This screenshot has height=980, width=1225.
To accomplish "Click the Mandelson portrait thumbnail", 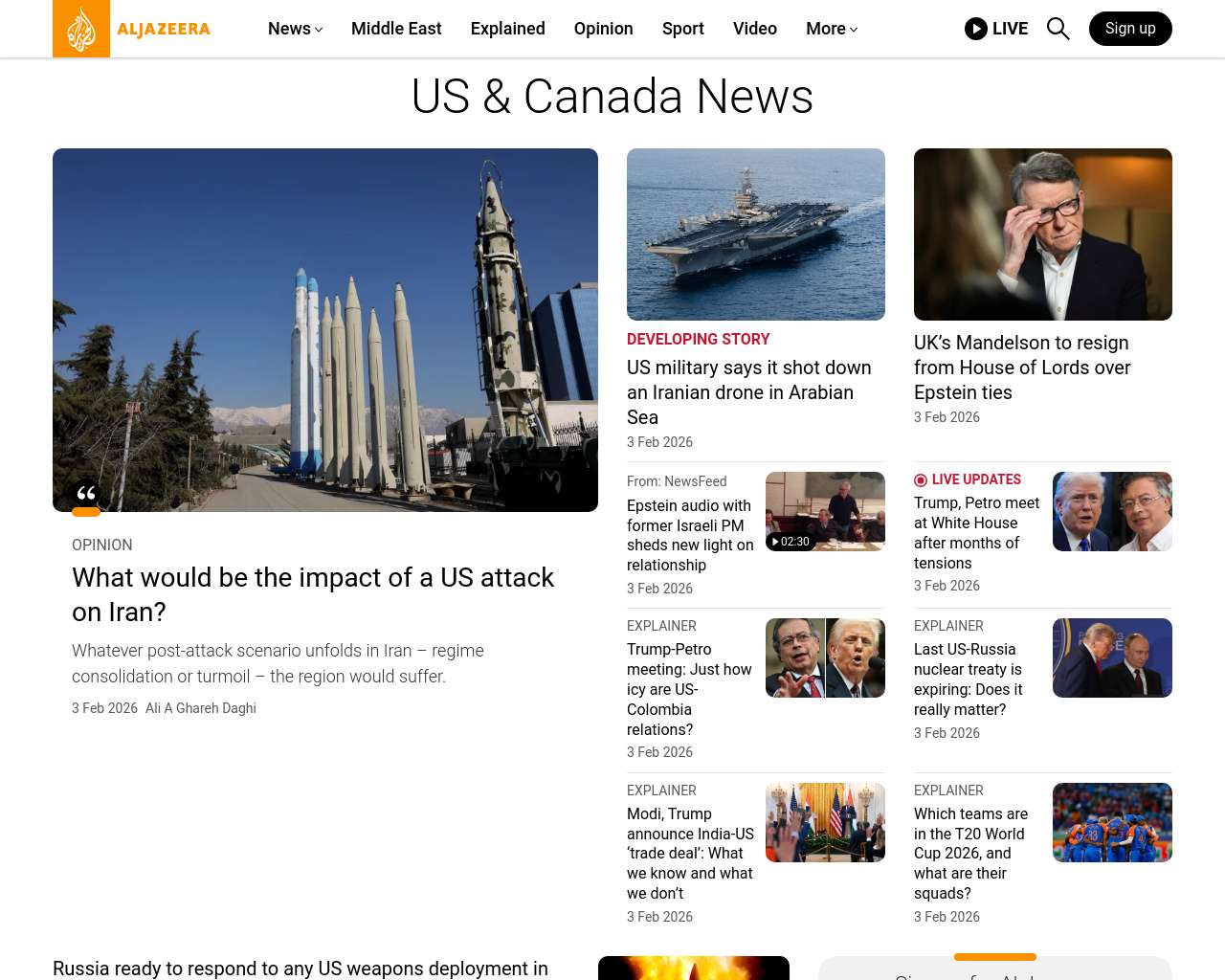I will tap(1042, 234).
